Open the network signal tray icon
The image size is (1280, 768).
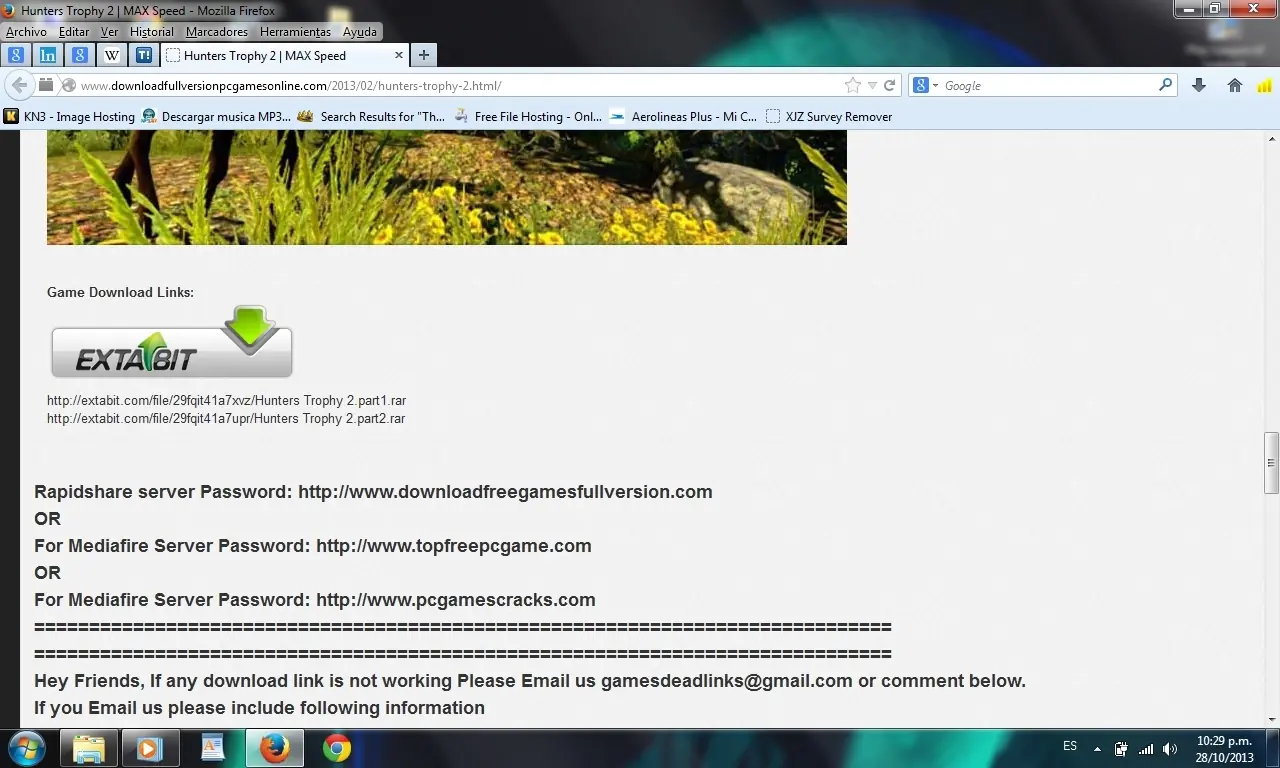click(x=1146, y=748)
